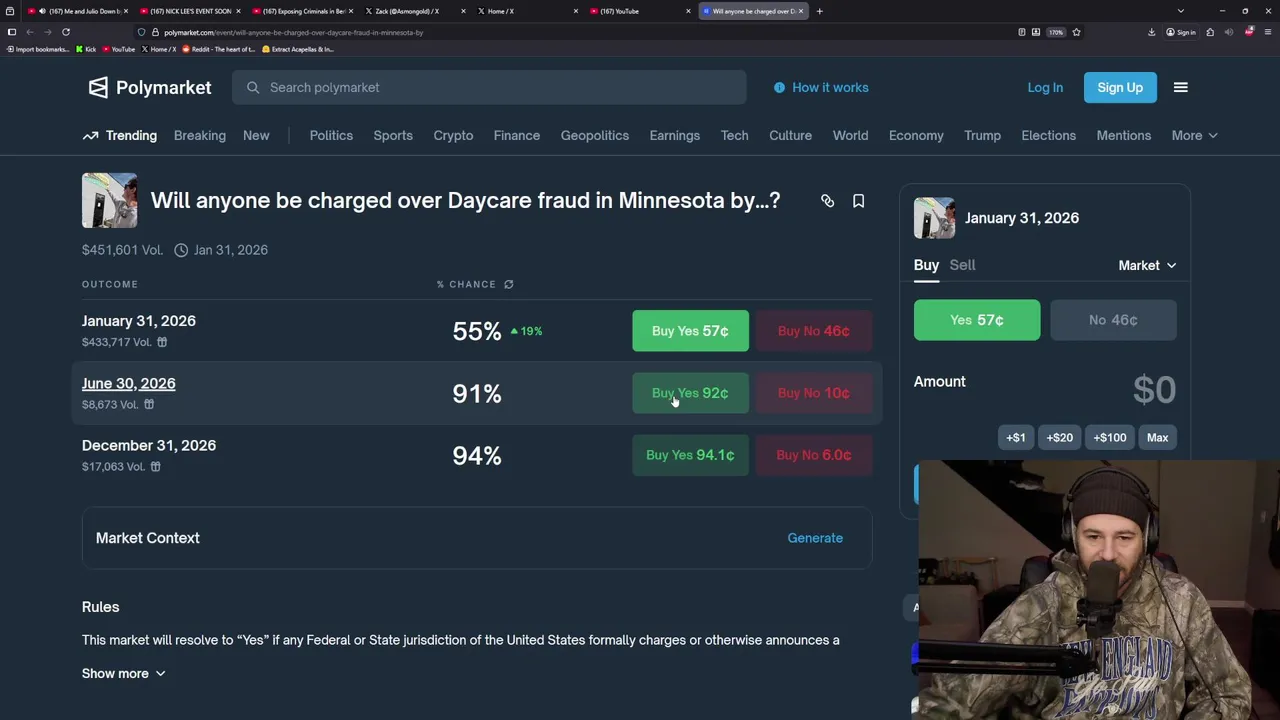Viewport: 1280px width, 720px height.
Task: Click Buy Yes 92¢ for June 30, 2026
Action: click(x=690, y=393)
